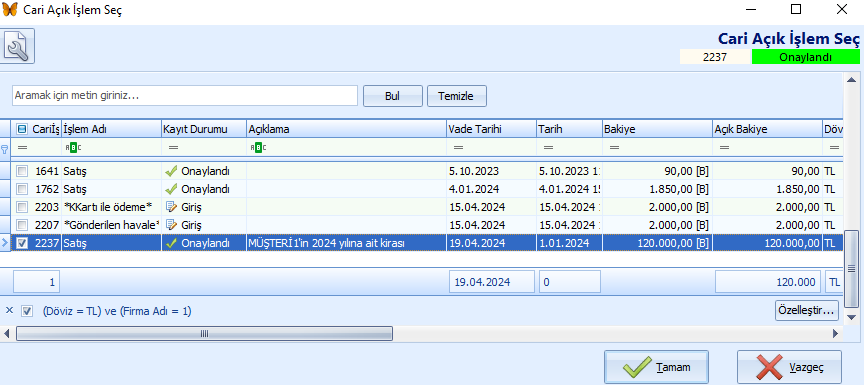Click the search text input field

185,95
